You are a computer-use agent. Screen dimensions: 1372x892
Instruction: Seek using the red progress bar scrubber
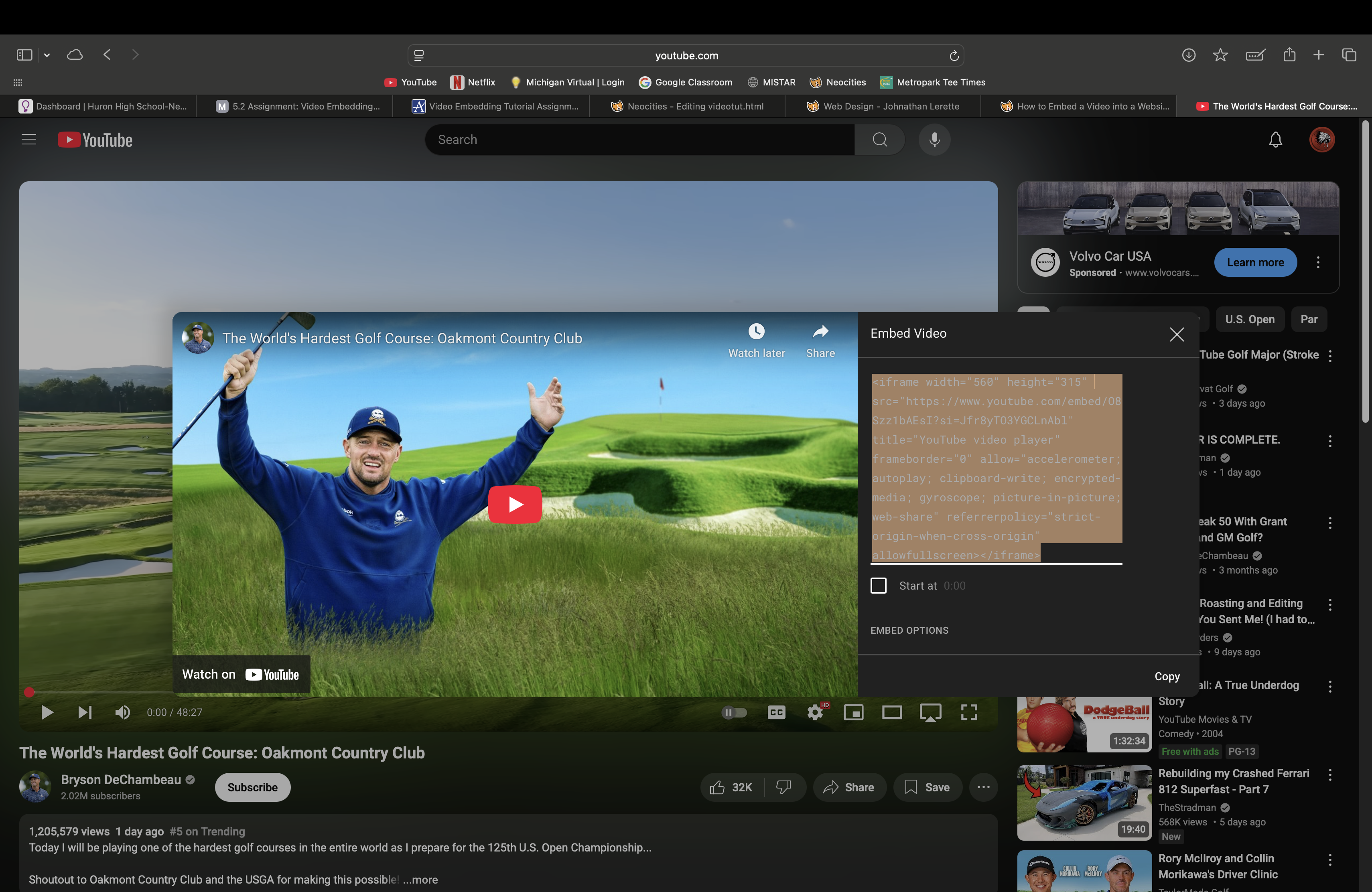click(29, 692)
